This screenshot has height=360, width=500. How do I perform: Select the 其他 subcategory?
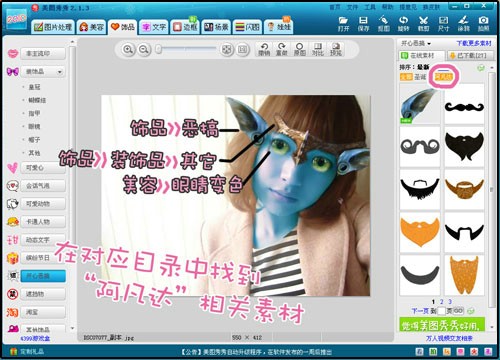pyautogui.click(x=34, y=153)
